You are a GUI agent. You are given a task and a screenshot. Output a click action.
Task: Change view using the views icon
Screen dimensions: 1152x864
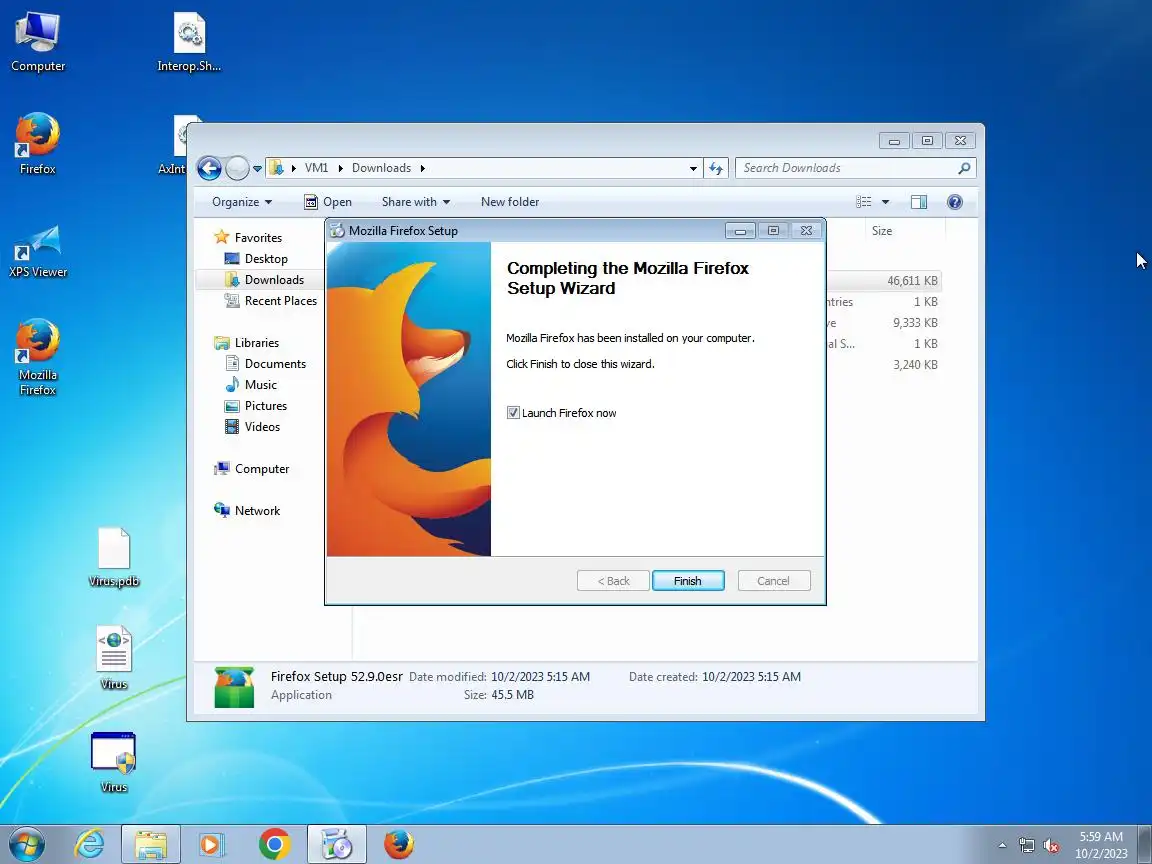point(864,202)
